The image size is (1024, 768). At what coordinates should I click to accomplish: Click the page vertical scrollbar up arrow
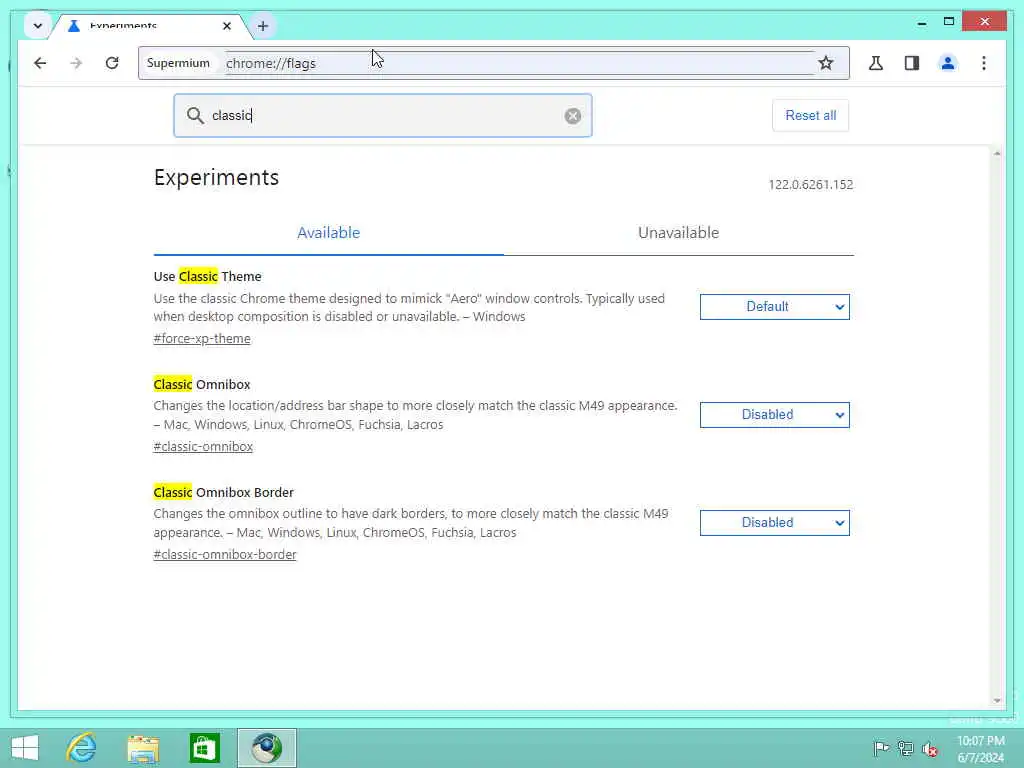click(997, 153)
